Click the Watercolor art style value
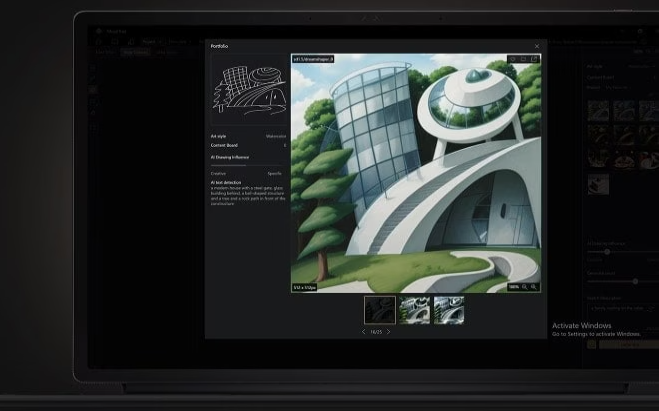Screen dimensions: 659x411 point(275,136)
